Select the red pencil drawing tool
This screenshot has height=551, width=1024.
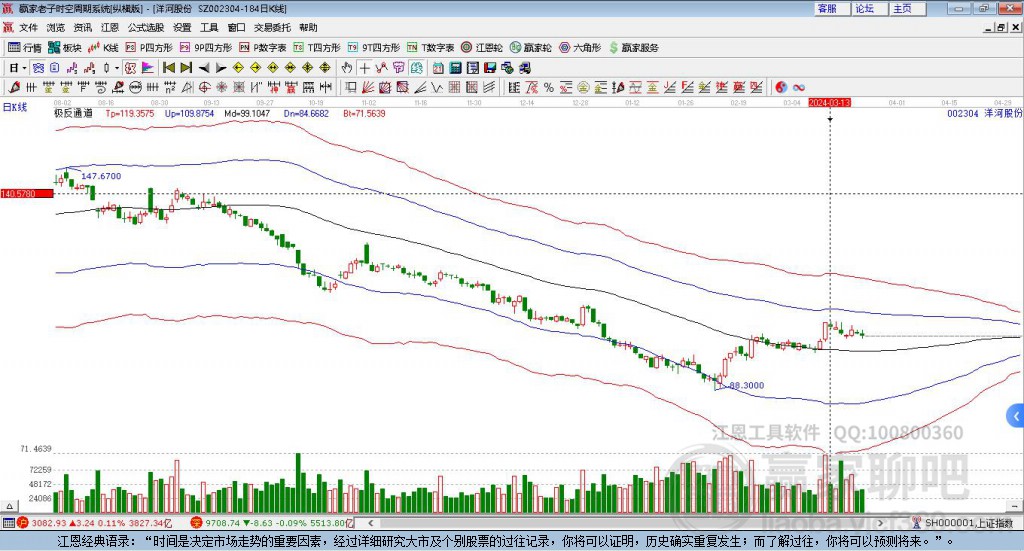pyautogui.click(x=14, y=87)
